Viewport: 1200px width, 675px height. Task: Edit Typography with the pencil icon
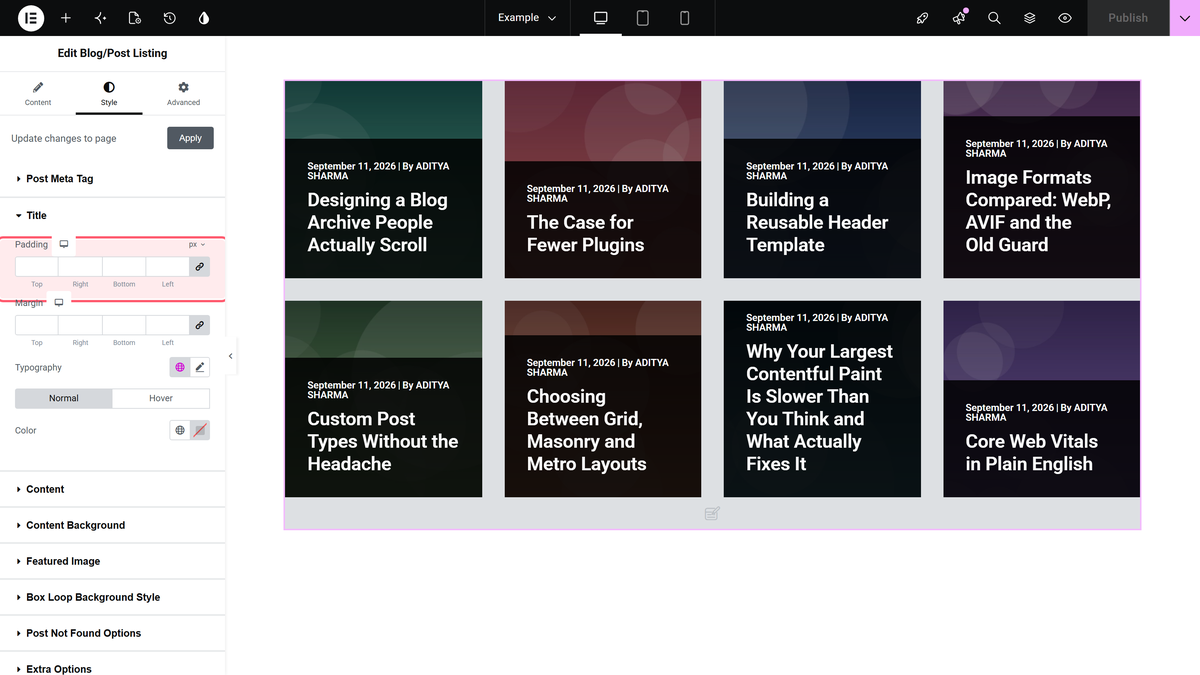tap(200, 368)
